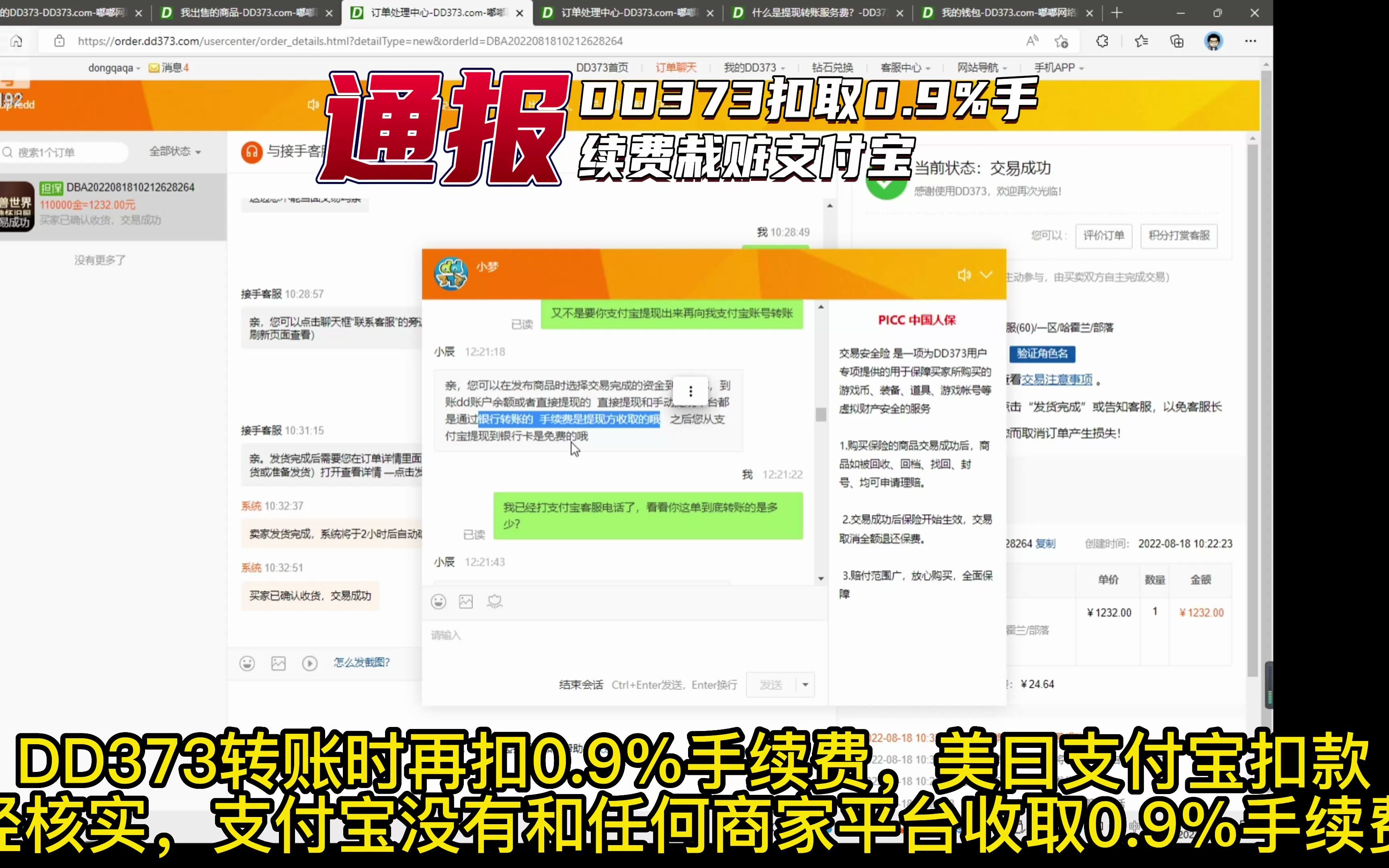Click 买家已确认收货，交易成功 system message
This screenshot has width=1389, height=868.
point(310,596)
